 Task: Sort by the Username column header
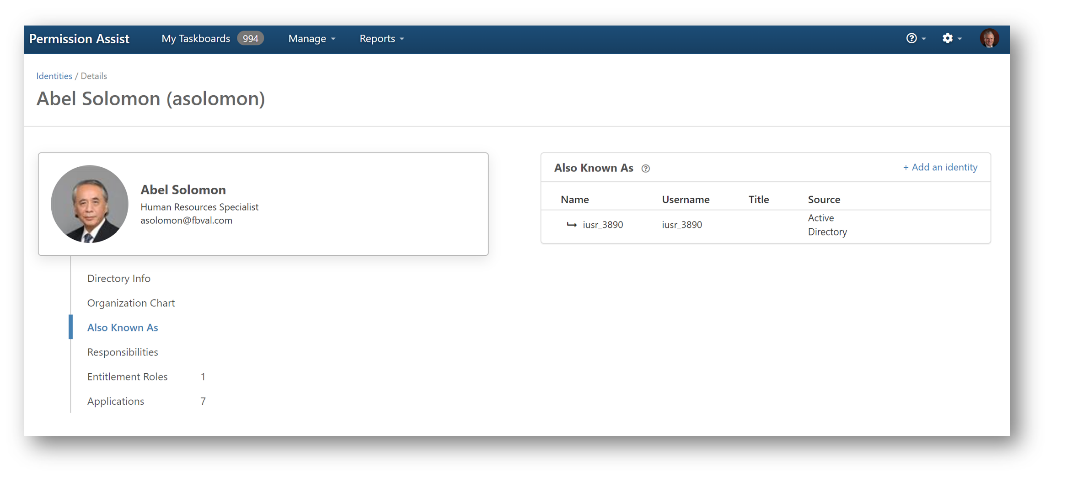point(685,200)
